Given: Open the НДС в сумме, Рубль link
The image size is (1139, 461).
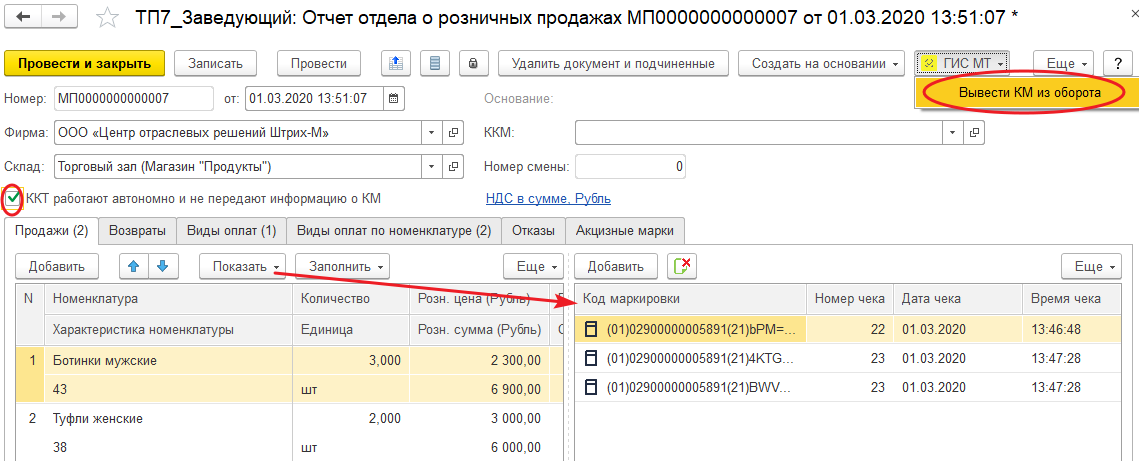Looking at the screenshot, I should coord(548,198).
